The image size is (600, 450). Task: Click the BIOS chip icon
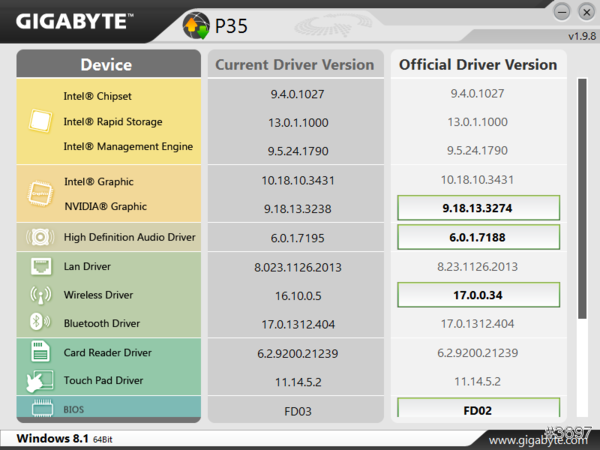40,409
